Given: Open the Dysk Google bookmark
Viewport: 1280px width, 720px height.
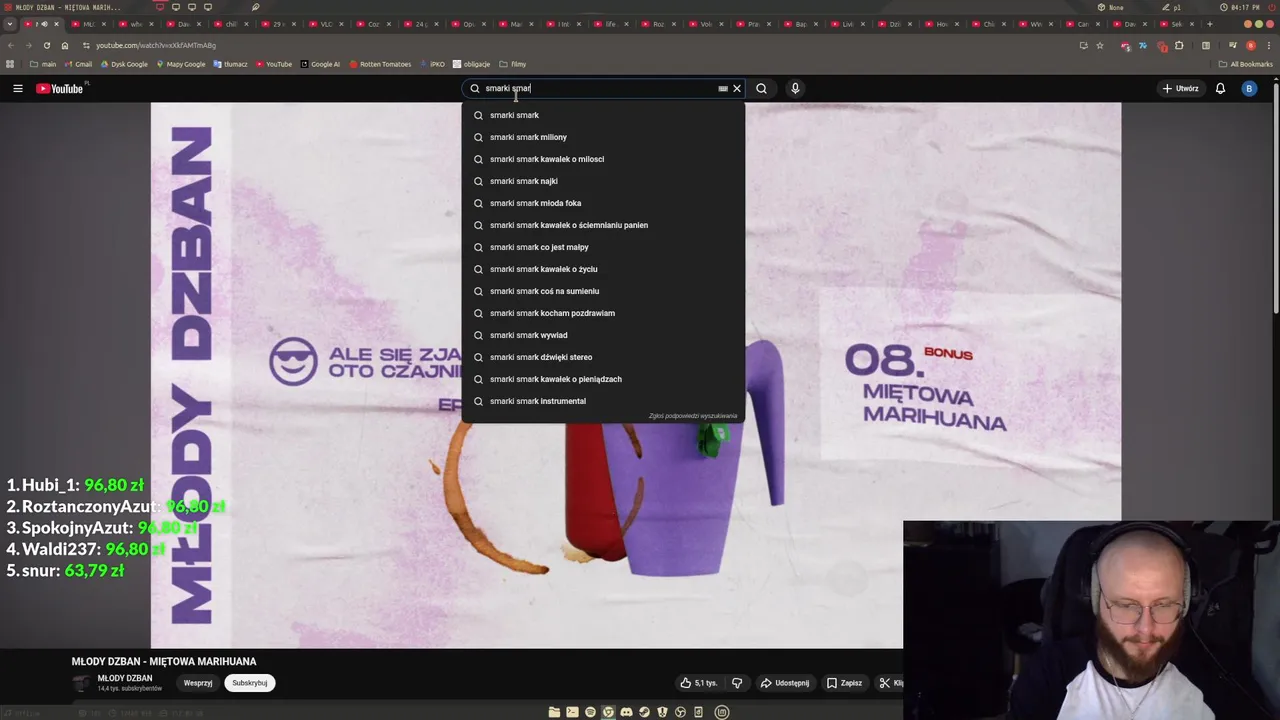Looking at the screenshot, I should pos(124,64).
